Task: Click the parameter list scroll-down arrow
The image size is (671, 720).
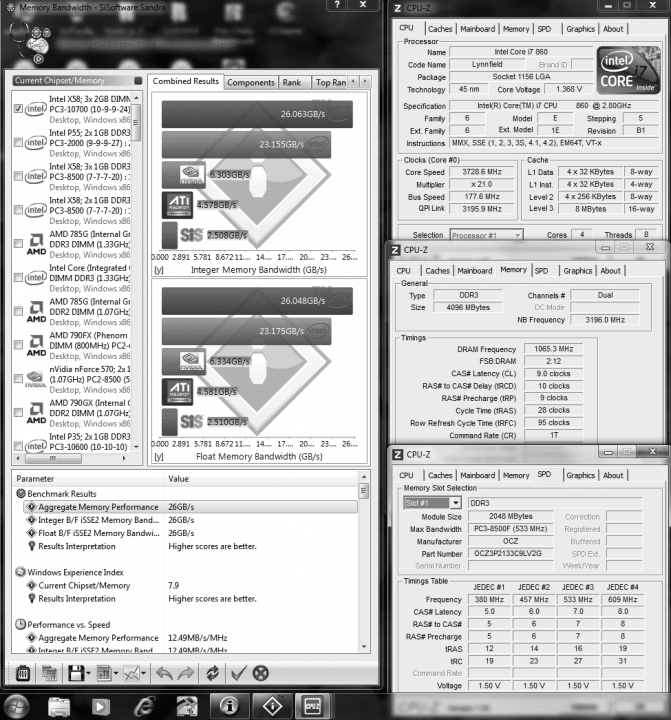Action: click(x=364, y=647)
